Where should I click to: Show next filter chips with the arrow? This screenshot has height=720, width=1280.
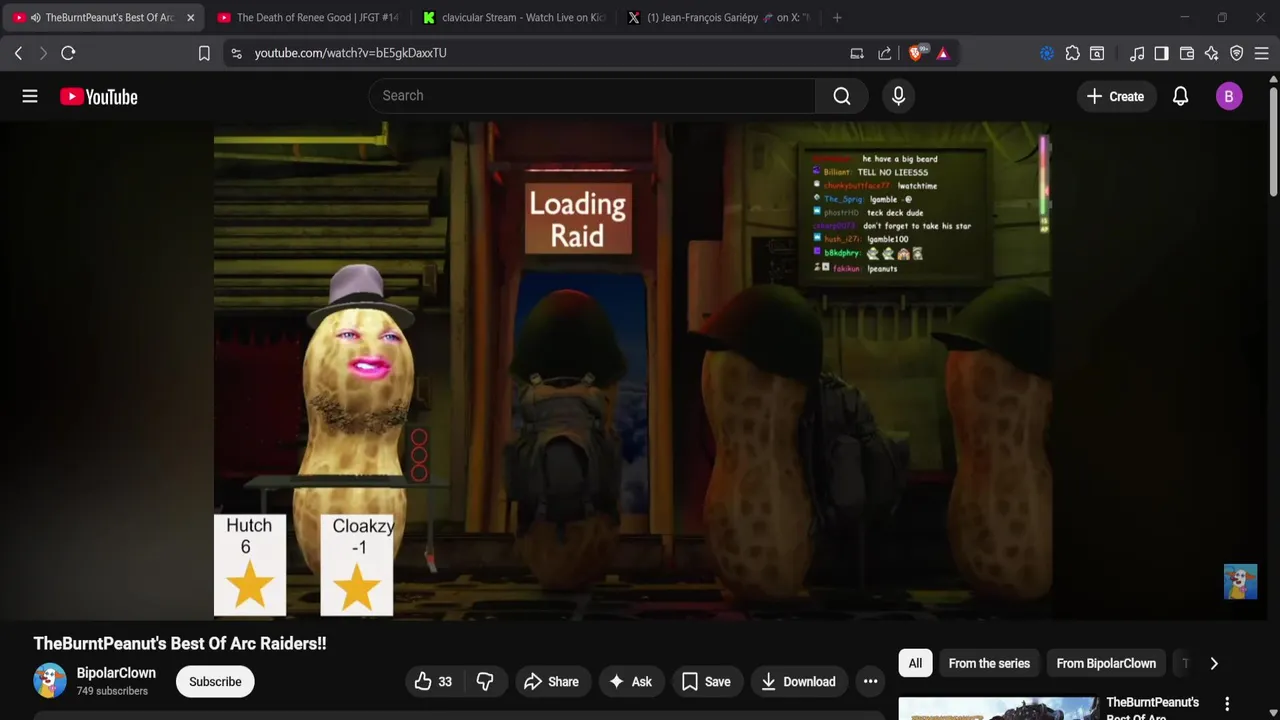[1214, 664]
